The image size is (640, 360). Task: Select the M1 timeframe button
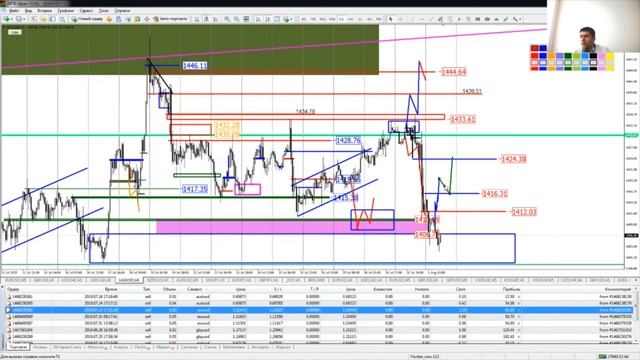point(304,19)
